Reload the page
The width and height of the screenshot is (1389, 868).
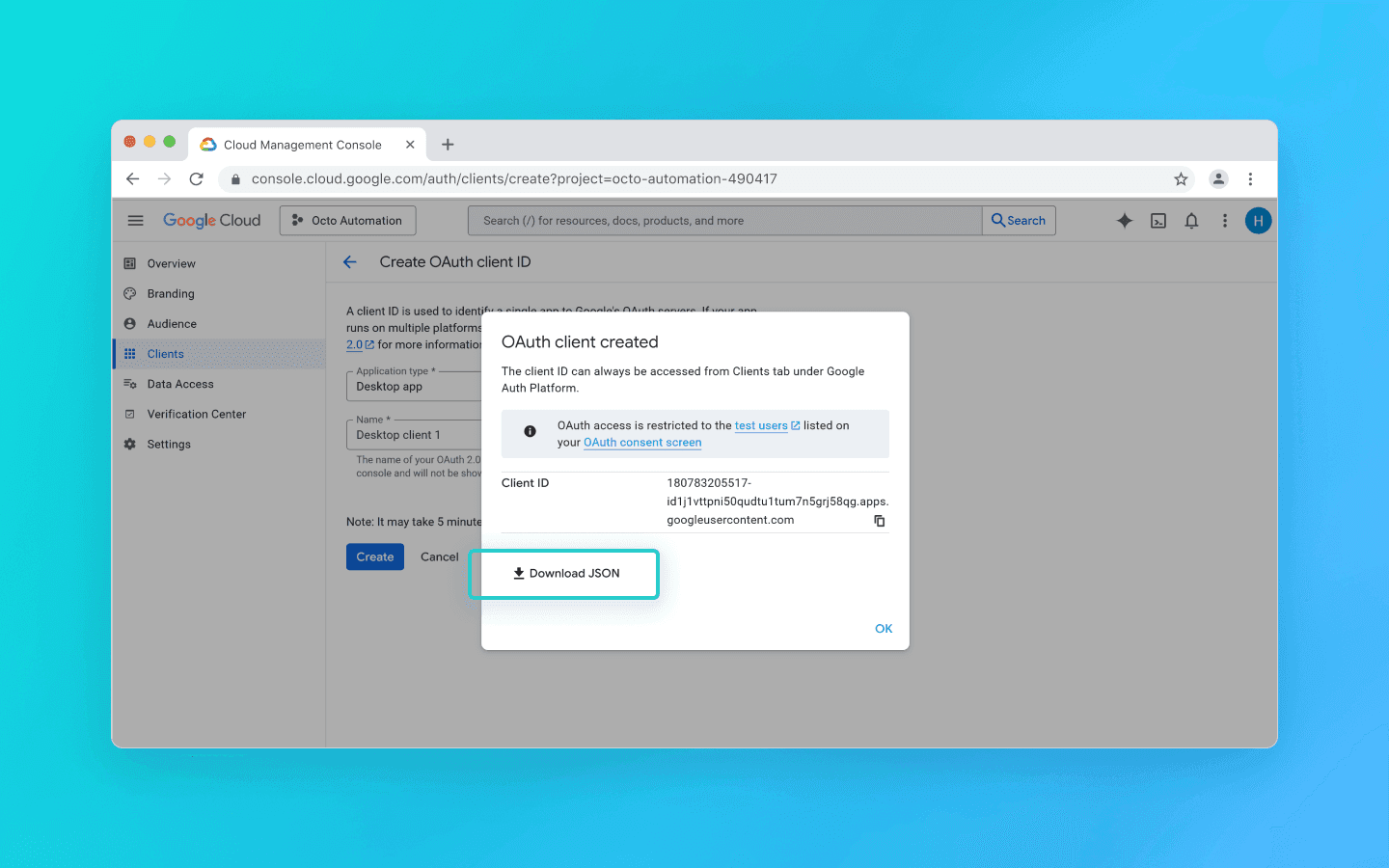pyautogui.click(x=197, y=178)
